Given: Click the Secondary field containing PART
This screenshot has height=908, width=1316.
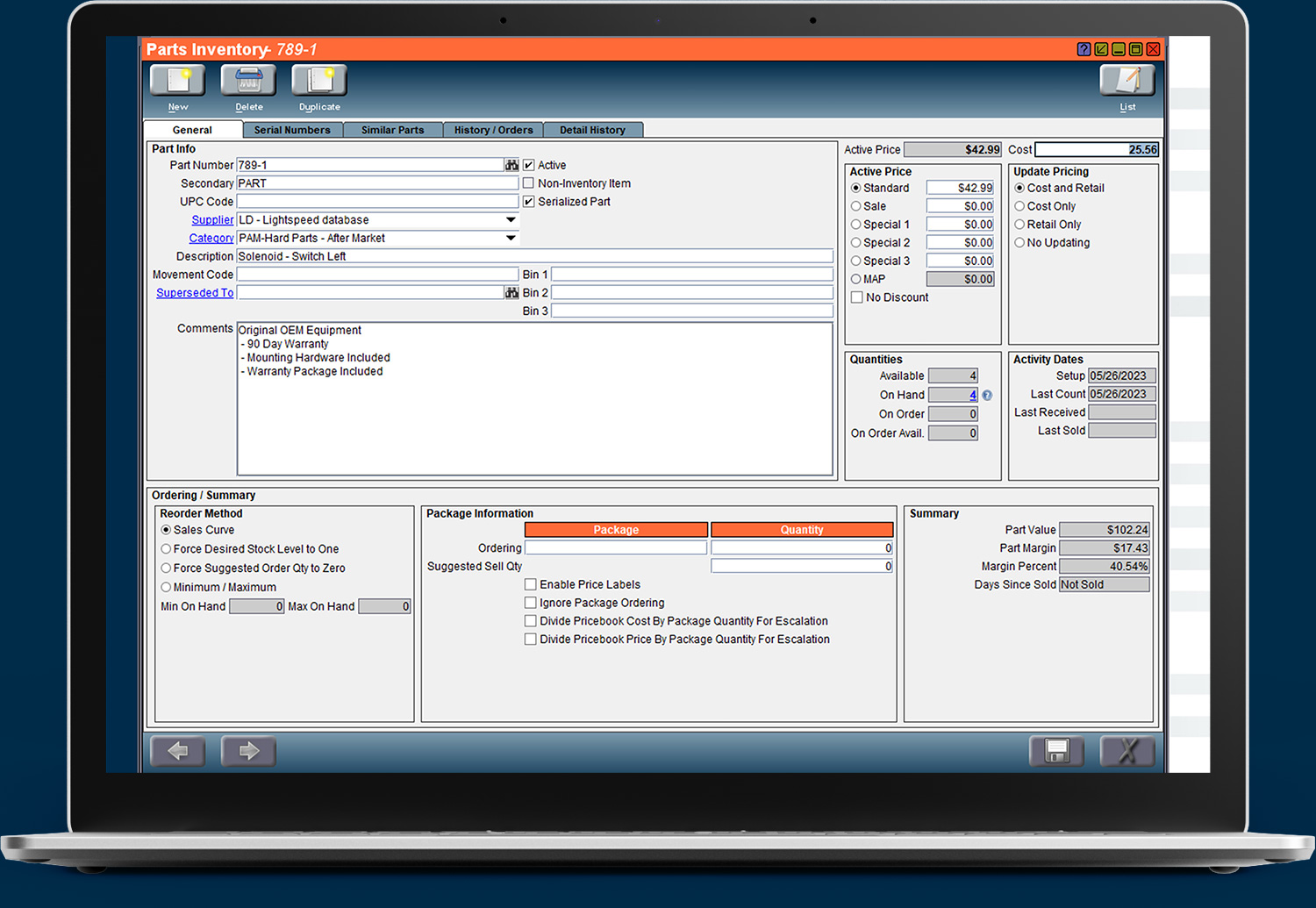Looking at the screenshot, I should [378, 183].
